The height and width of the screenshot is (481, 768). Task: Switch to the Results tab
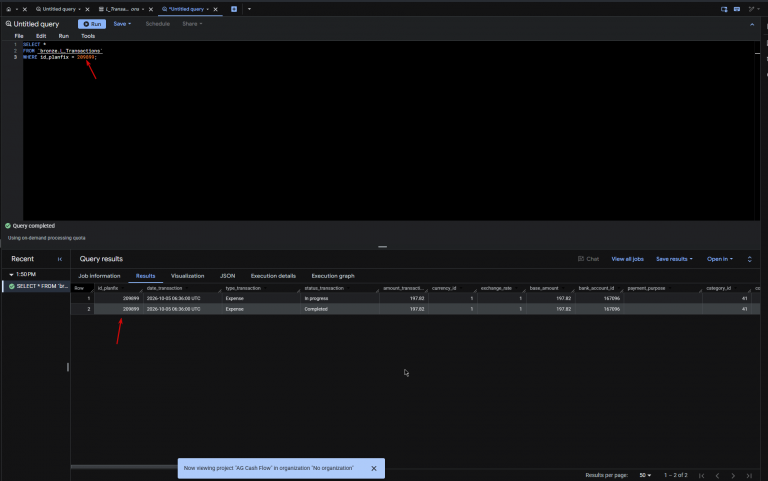pyautogui.click(x=145, y=276)
